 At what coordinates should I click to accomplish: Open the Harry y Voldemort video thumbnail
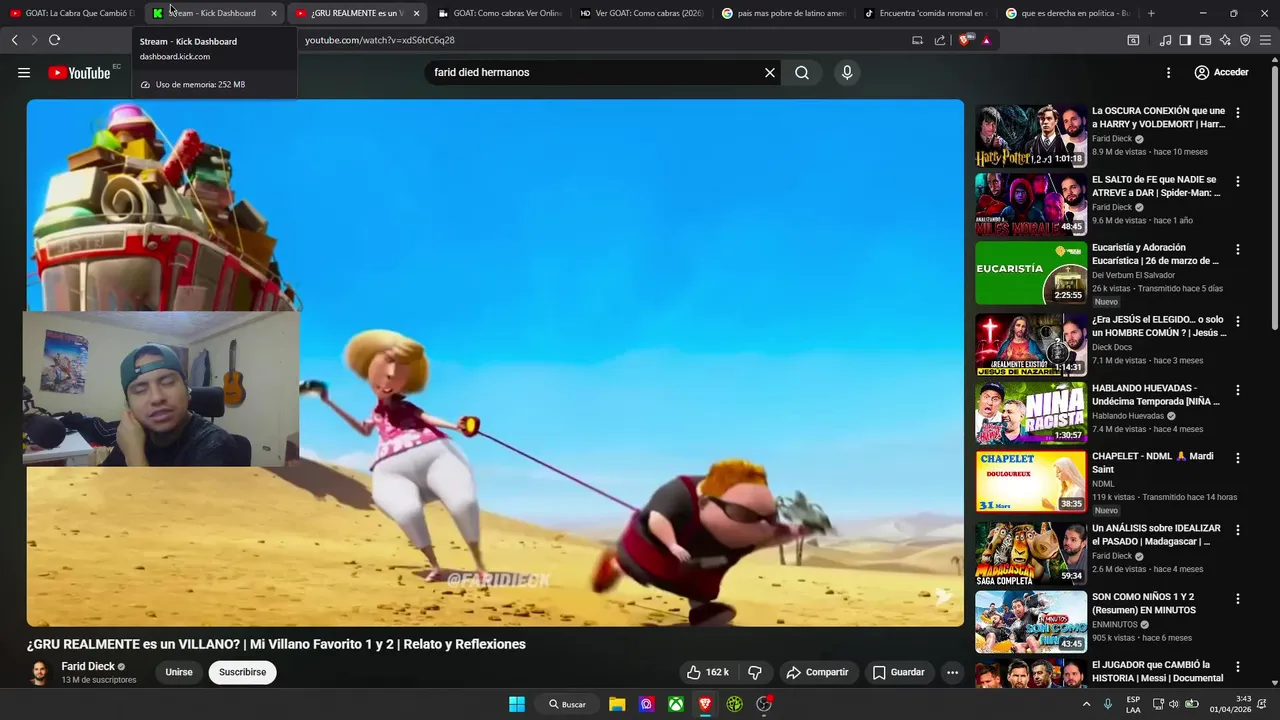coord(1031,136)
